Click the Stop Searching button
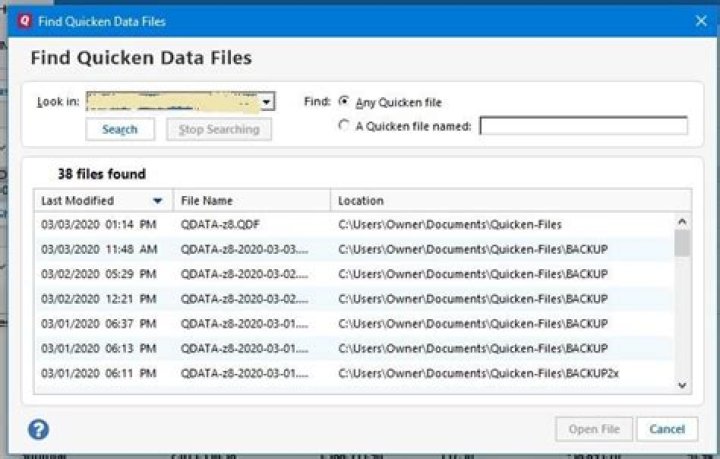 click(x=219, y=129)
